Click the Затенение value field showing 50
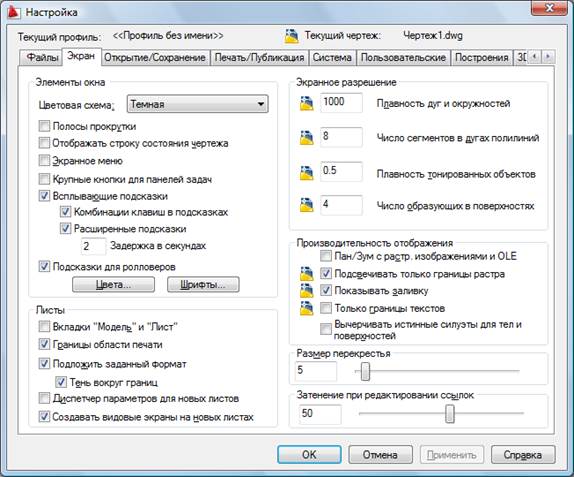The width and height of the screenshot is (574, 477). pyautogui.click(x=320, y=414)
